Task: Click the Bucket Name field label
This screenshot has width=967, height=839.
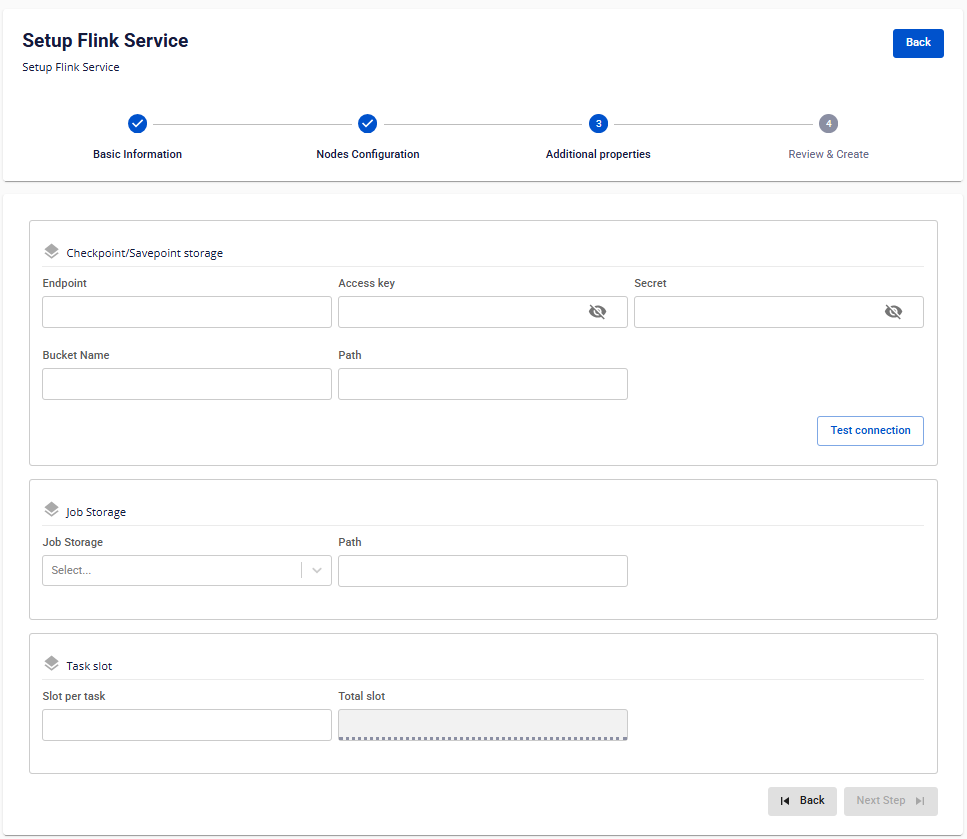Action: (x=76, y=355)
